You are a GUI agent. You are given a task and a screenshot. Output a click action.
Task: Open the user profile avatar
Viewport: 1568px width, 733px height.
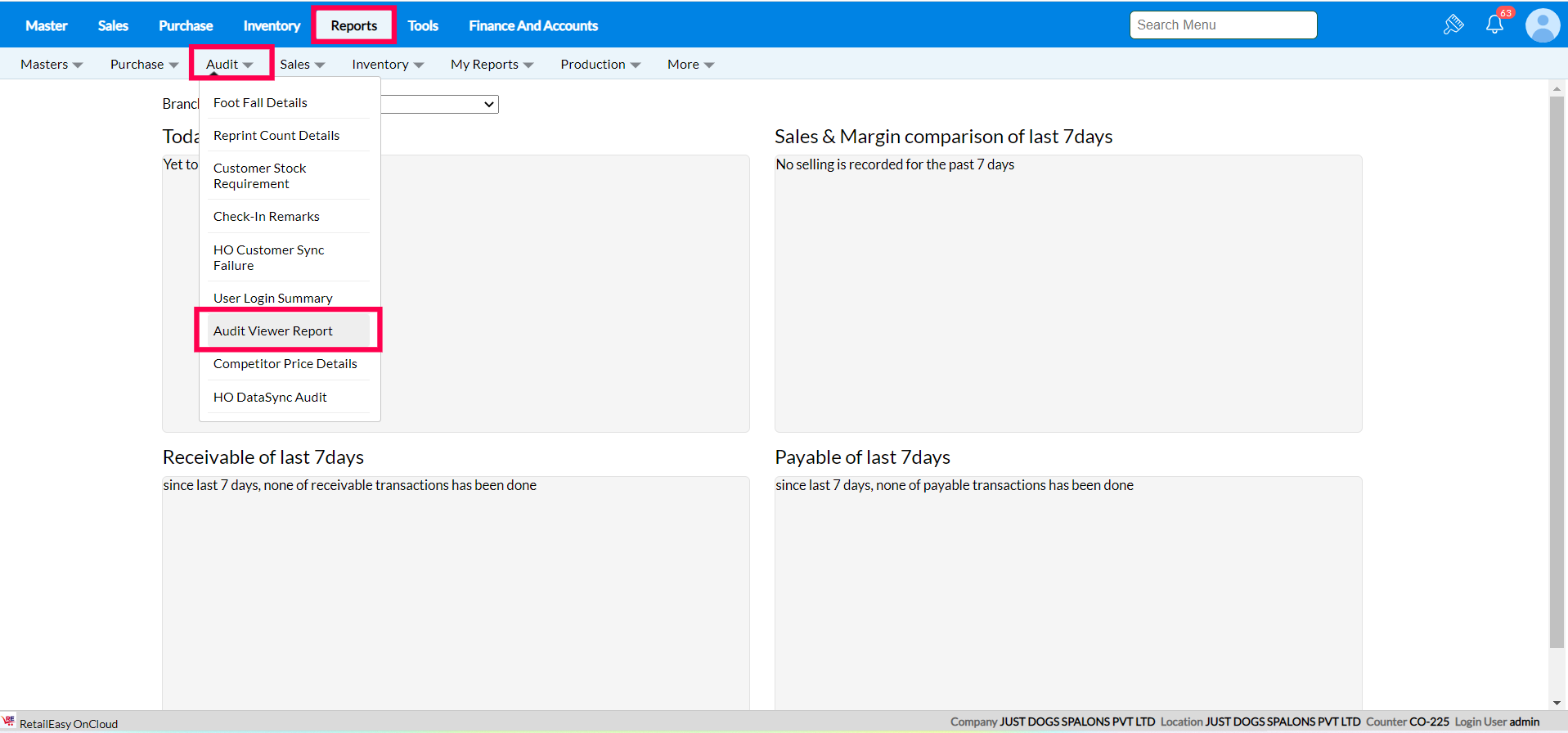coord(1542,25)
